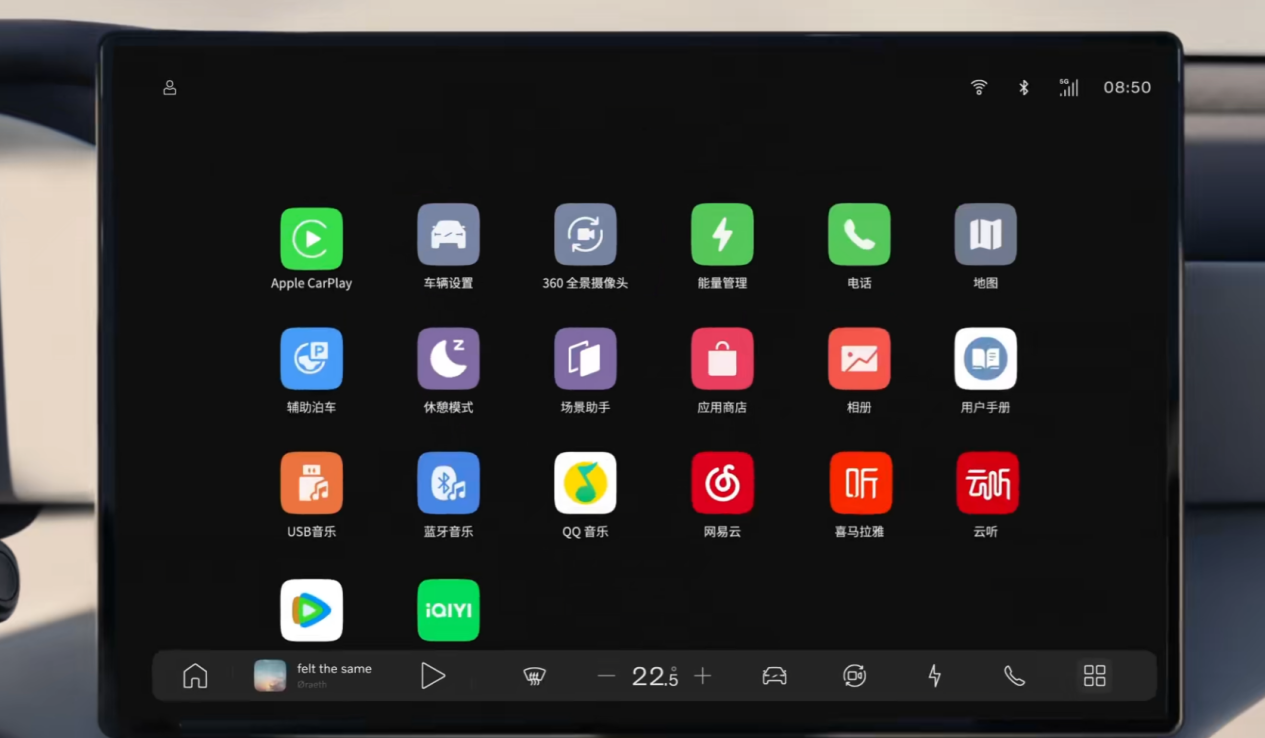Tap the Wi-Fi status icon
Viewport: 1265px width, 738px height.
979,87
